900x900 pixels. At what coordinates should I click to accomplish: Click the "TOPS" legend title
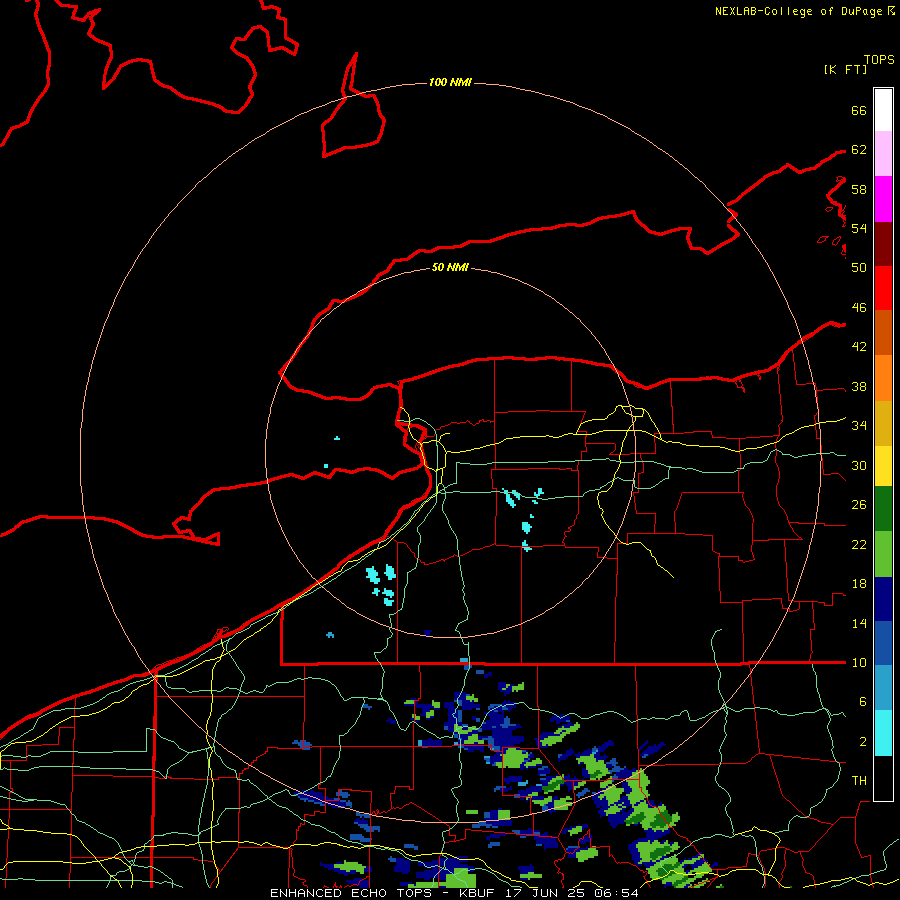coord(879,60)
